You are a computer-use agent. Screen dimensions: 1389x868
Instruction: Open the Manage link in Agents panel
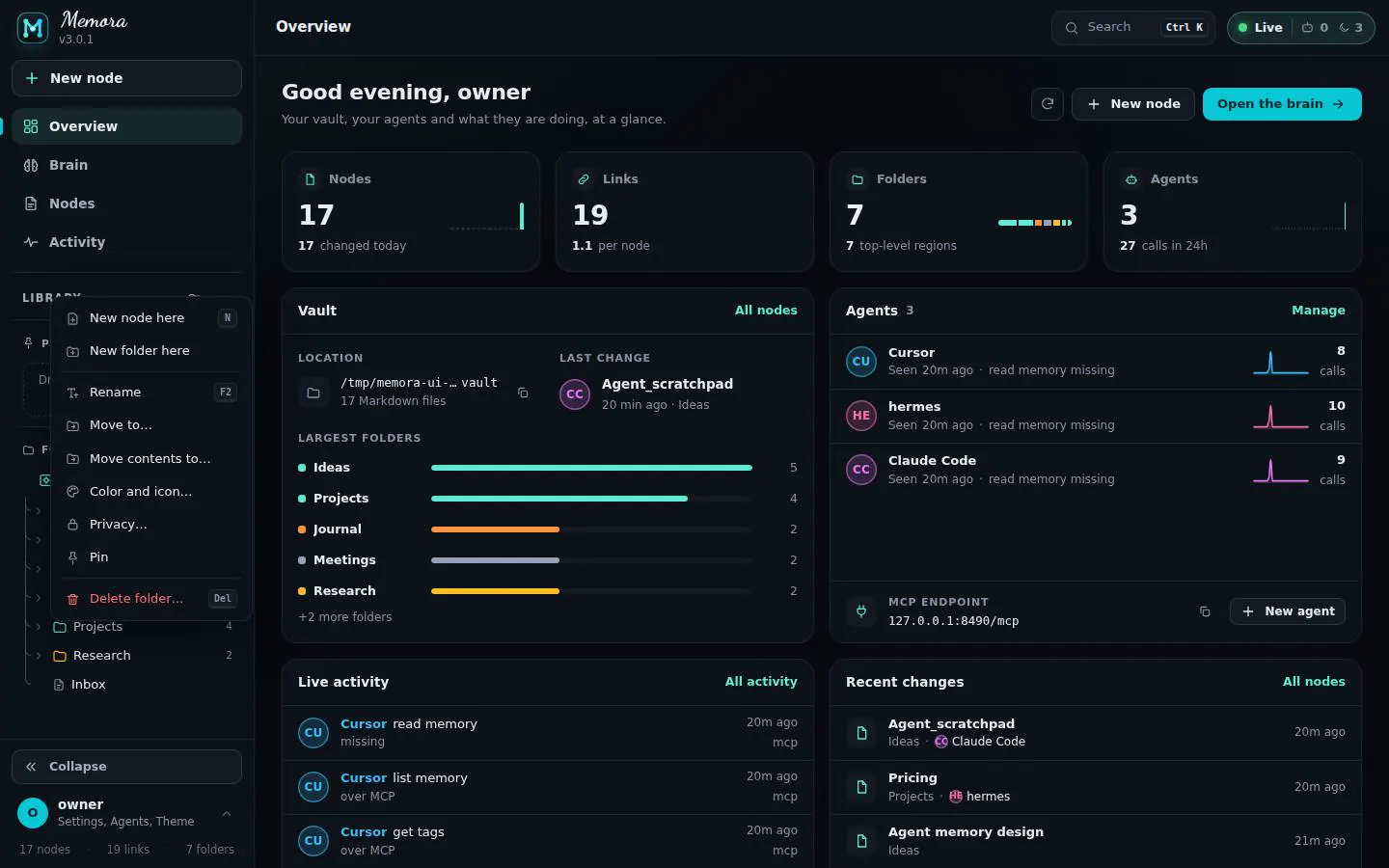click(1319, 311)
